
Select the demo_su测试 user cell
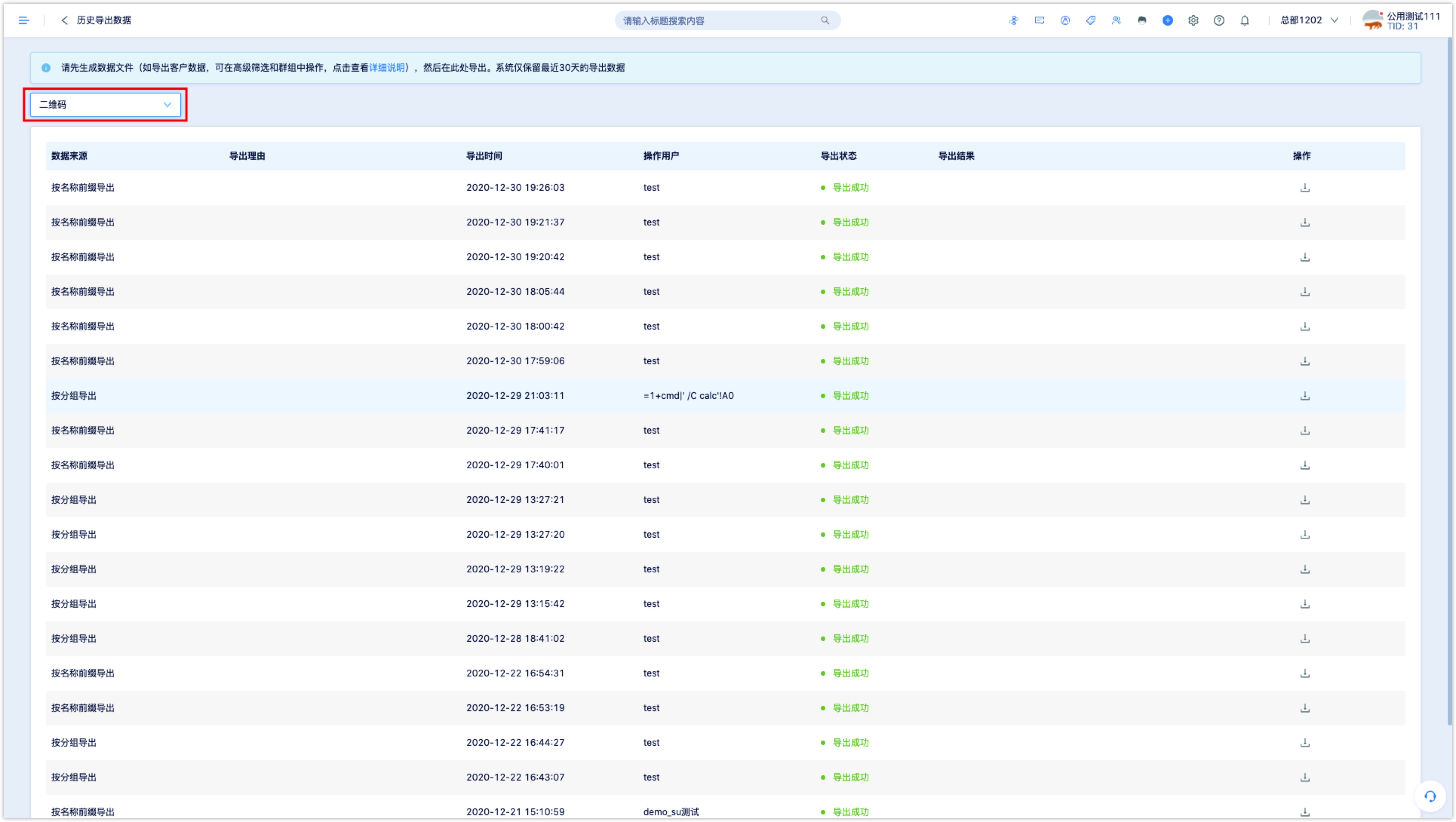point(671,812)
